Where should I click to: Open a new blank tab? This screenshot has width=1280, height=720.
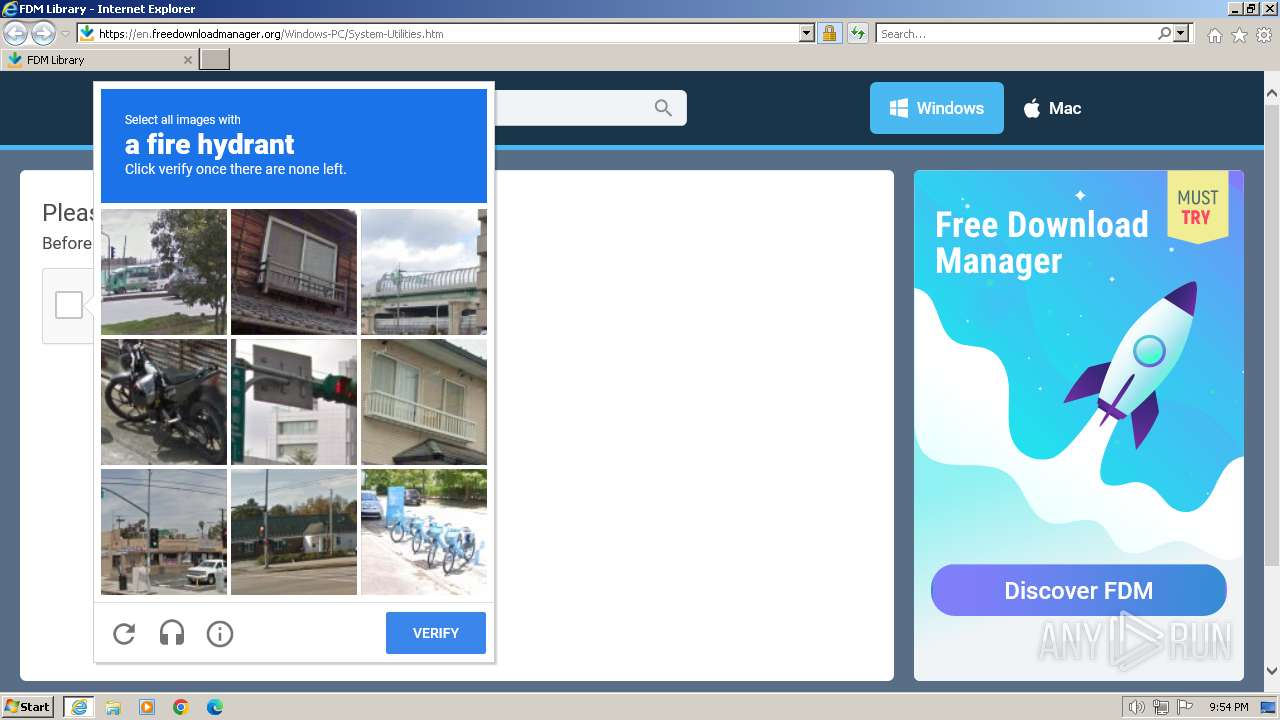(215, 60)
